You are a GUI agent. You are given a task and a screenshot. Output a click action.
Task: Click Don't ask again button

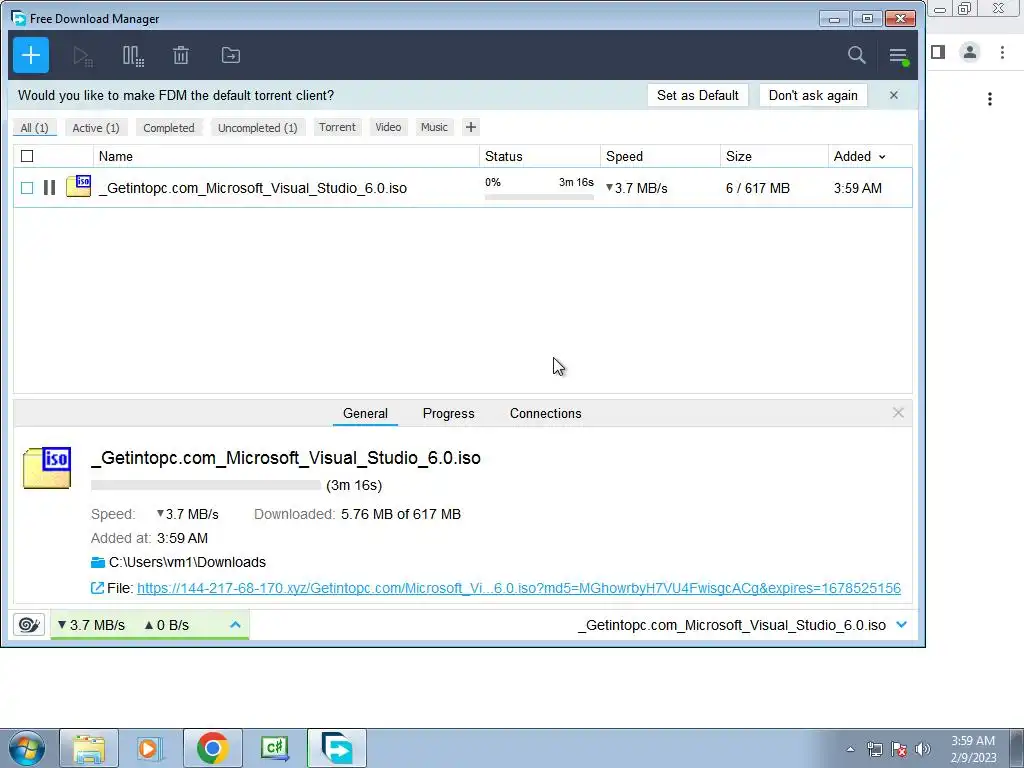[813, 95]
